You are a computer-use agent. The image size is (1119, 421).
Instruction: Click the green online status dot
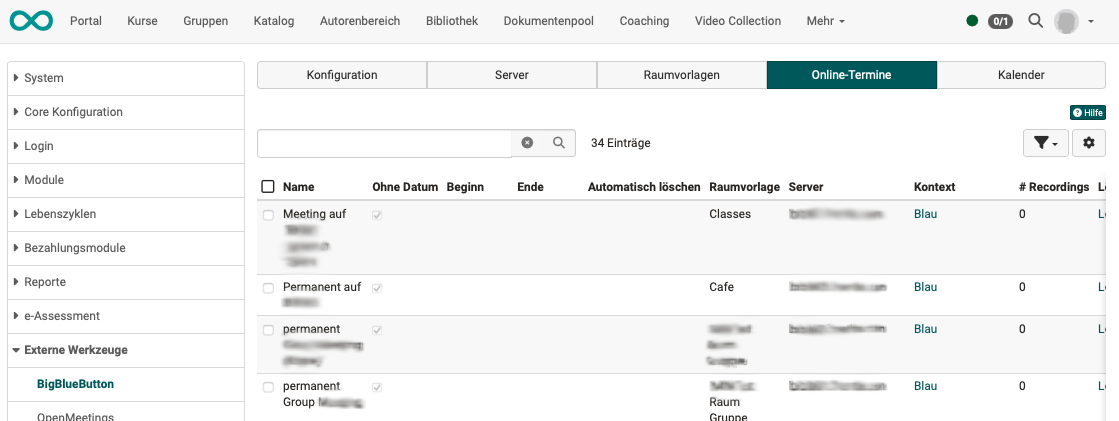coord(972,21)
